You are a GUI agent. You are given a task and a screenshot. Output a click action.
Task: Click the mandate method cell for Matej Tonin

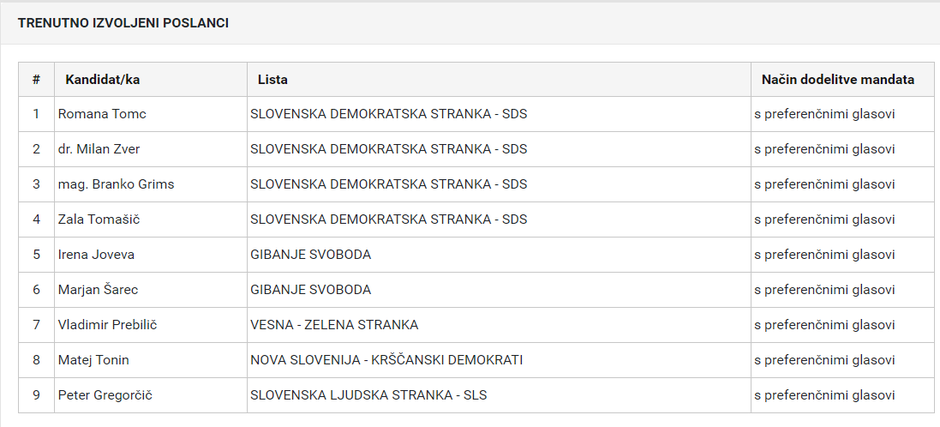point(824,359)
